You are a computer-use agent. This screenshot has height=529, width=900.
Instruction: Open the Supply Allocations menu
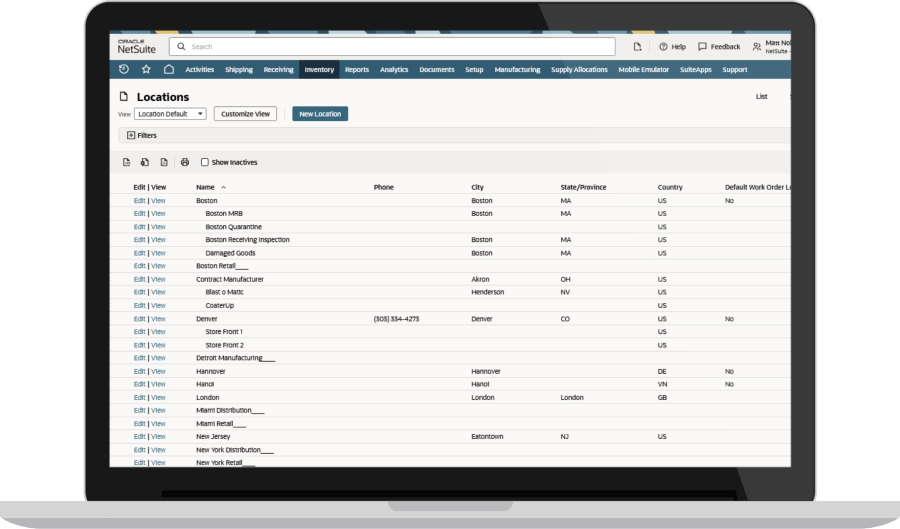point(579,70)
